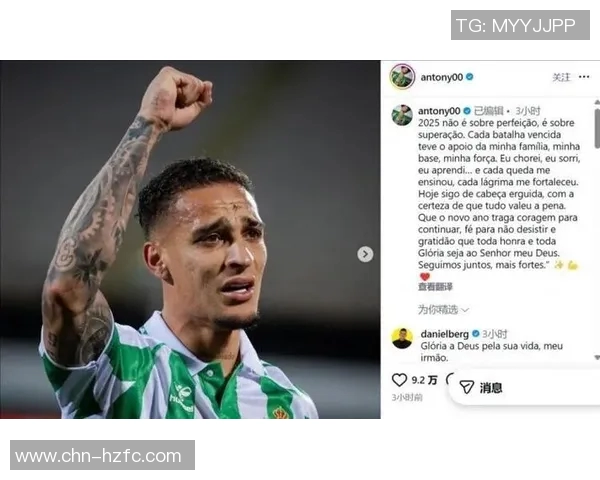
Task: Open danielberg's yellow profile avatar
Action: click(x=402, y=338)
